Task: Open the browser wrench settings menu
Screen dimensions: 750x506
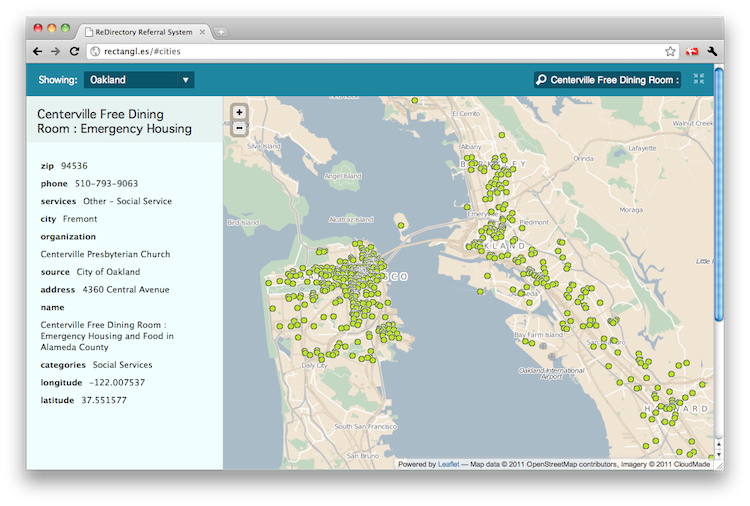Action: click(x=712, y=51)
